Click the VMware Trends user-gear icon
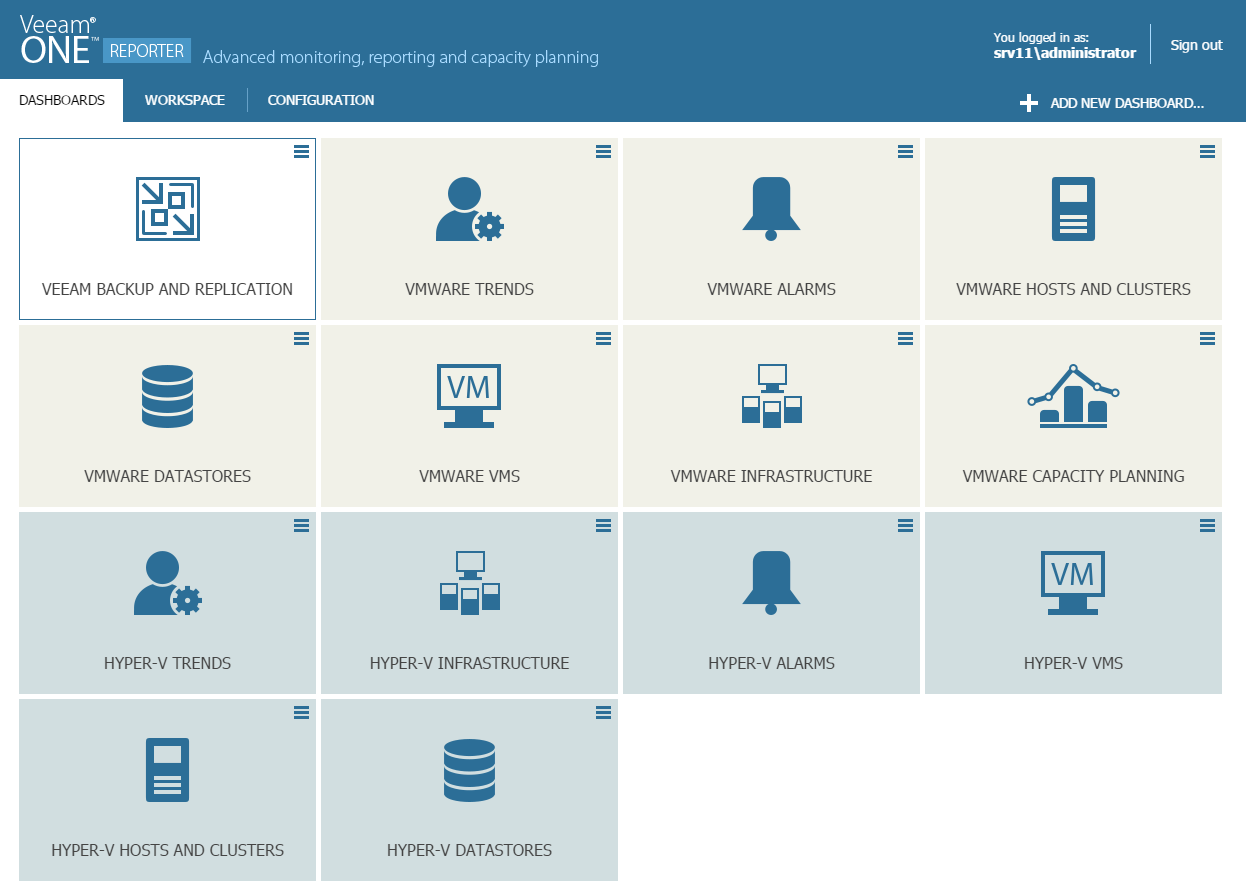The height and width of the screenshot is (890, 1246). coord(469,209)
